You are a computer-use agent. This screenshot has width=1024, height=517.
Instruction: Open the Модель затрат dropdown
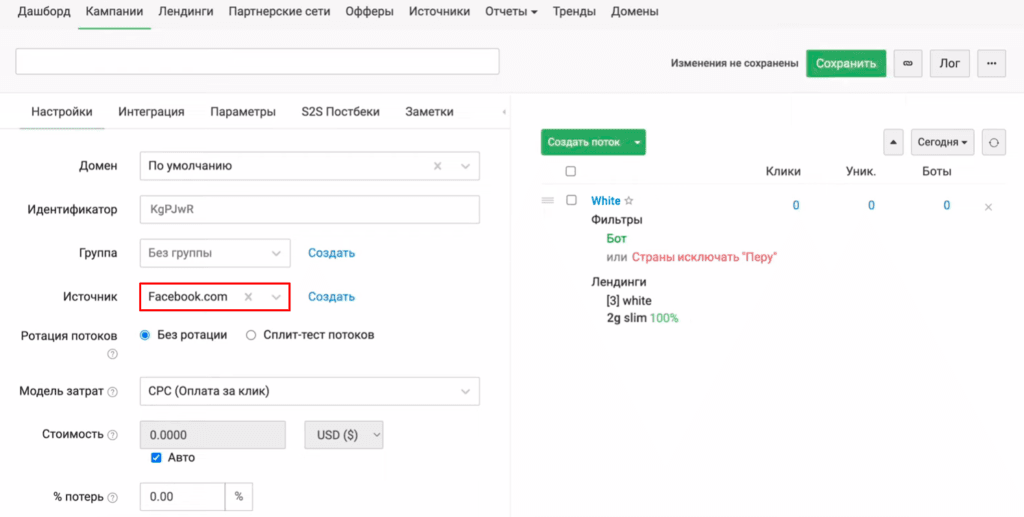310,392
